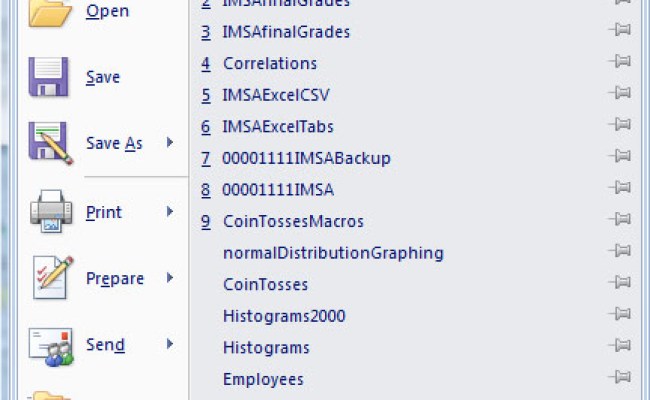Pin the Histograms2000 document

tap(620, 313)
